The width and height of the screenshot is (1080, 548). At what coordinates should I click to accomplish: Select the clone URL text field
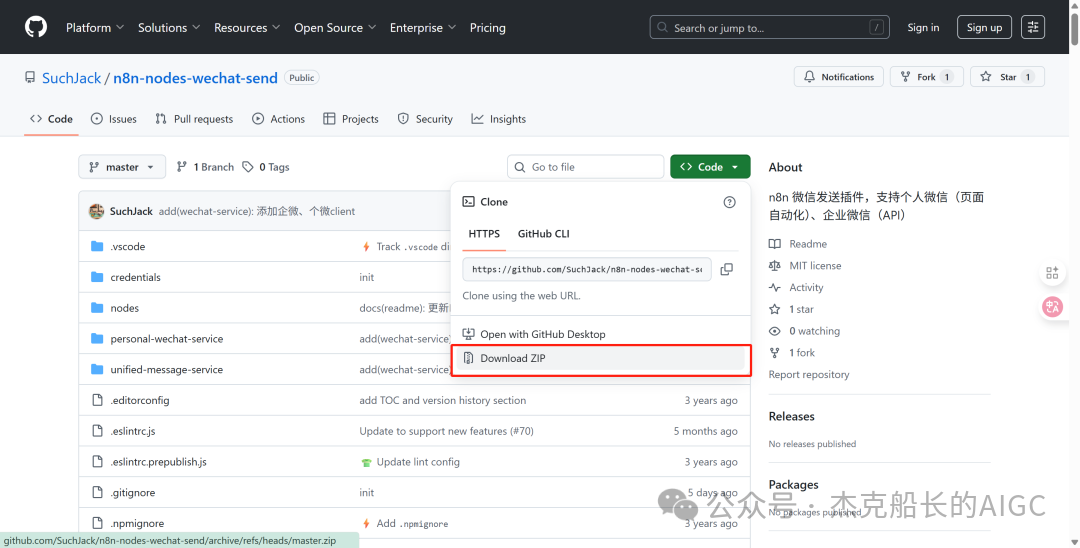click(587, 269)
